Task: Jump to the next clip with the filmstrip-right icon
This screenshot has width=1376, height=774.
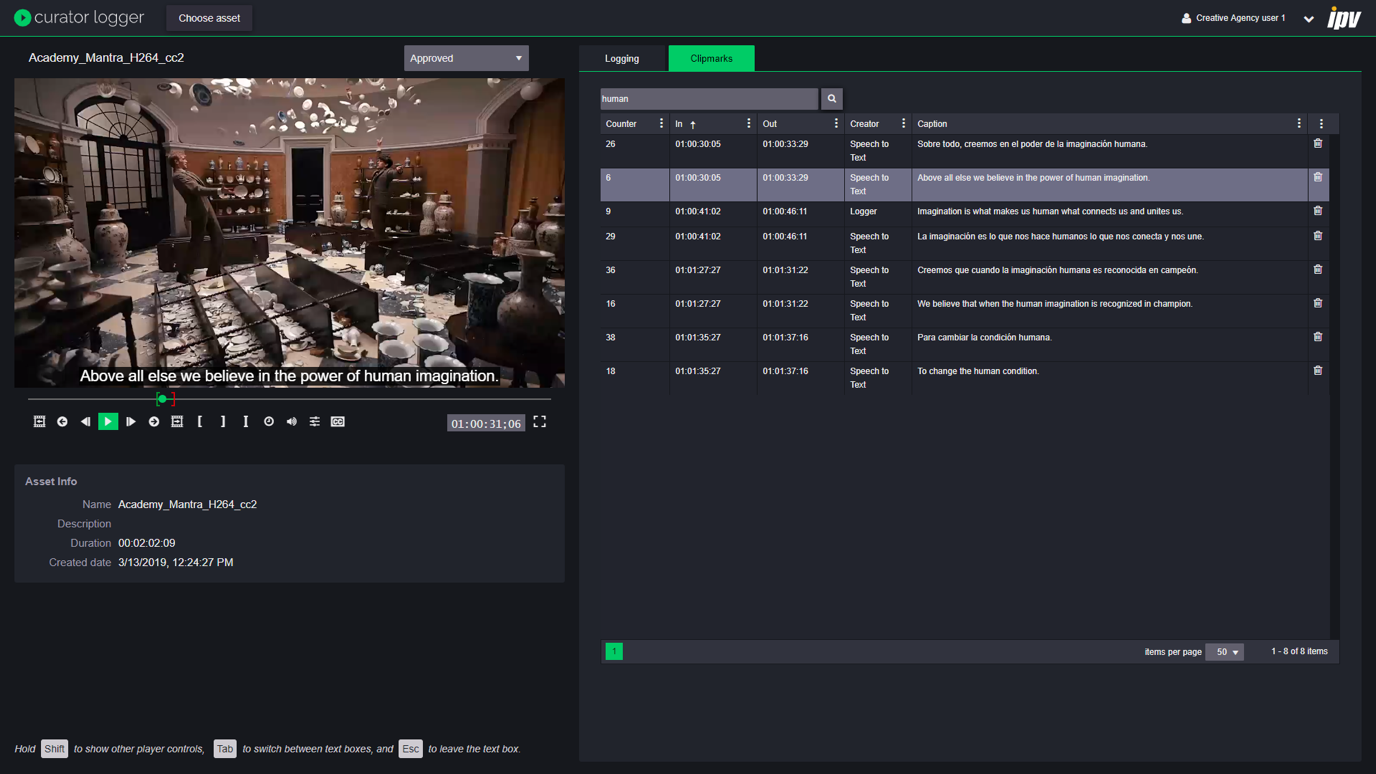Action: [x=177, y=422]
